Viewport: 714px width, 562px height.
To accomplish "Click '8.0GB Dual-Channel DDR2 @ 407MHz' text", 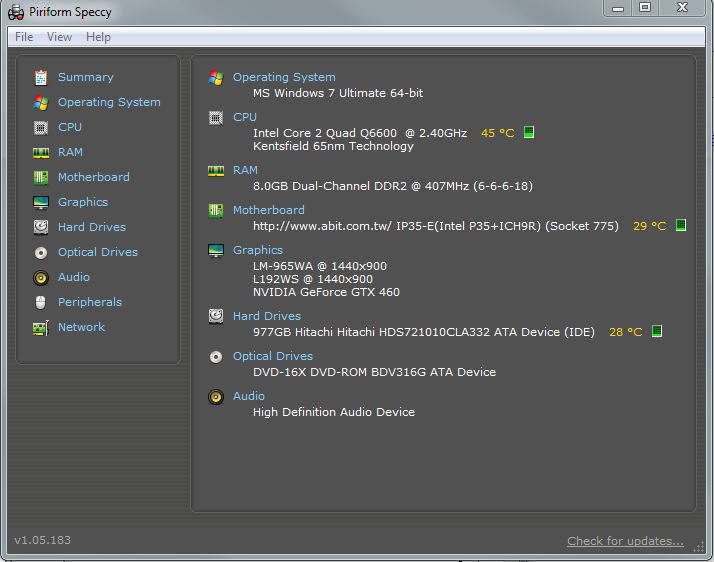I will coord(361,186).
